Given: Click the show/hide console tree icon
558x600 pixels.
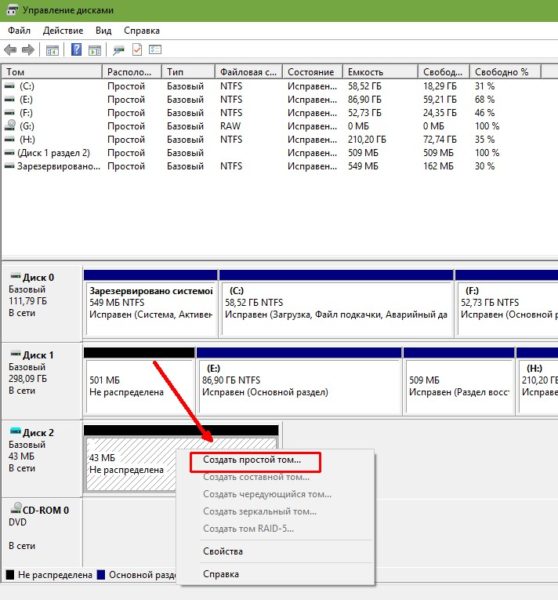Looking at the screenshot, I should pyautogui.click(x=52, y=50).
